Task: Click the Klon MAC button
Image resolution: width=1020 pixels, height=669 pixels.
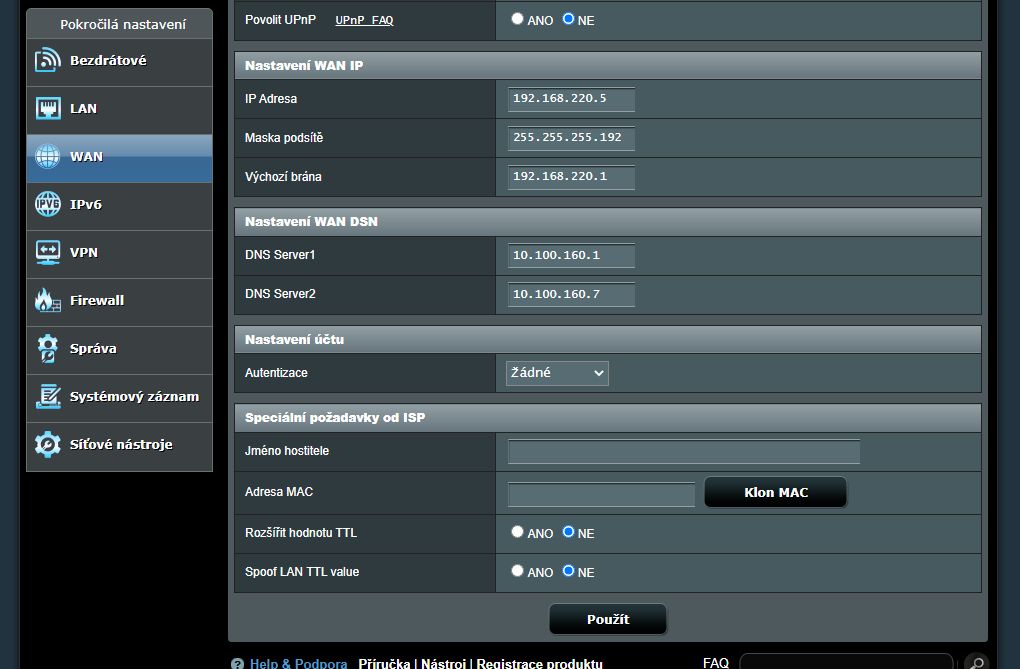Action: click(776, 492)
